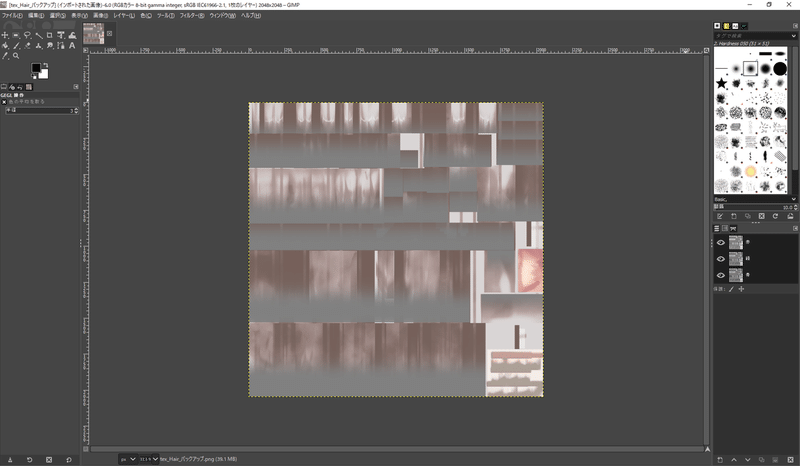Select the Free Select lasso tool
800x466 pixels.
tap(28, 35)
